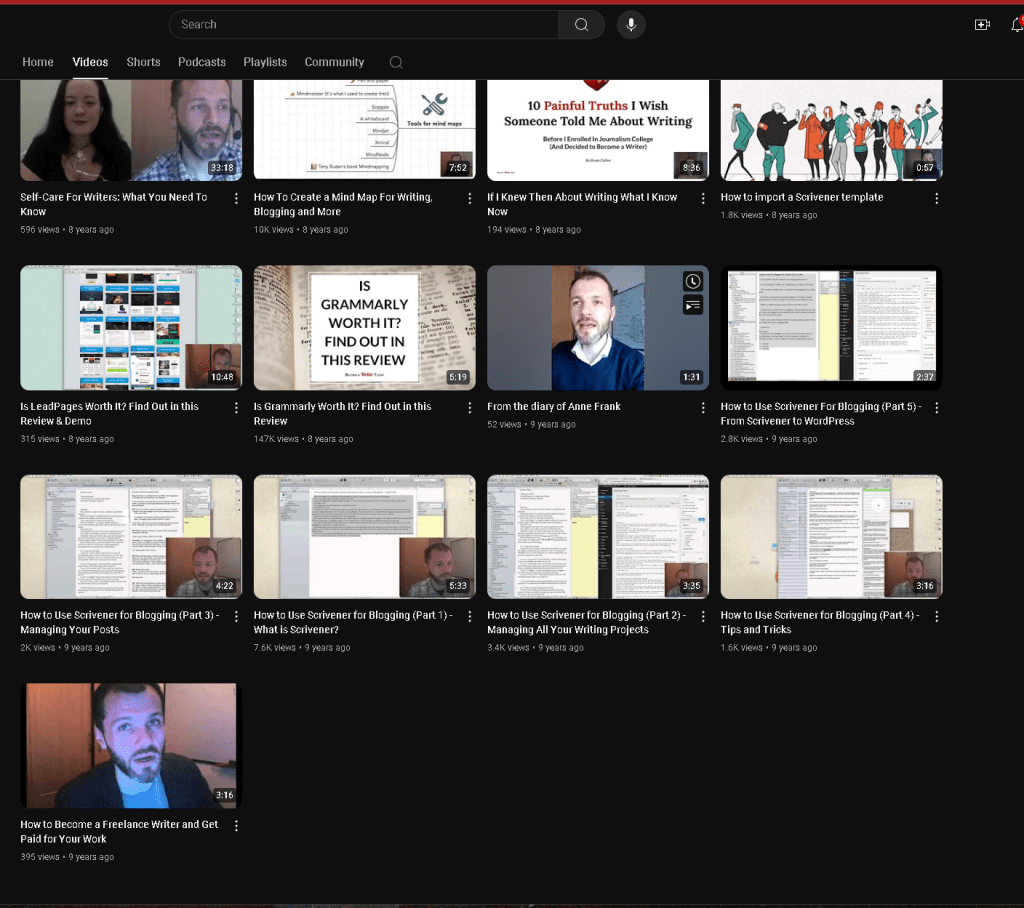
Task: Open the Playlists tab
Action: tap(265, 62)
